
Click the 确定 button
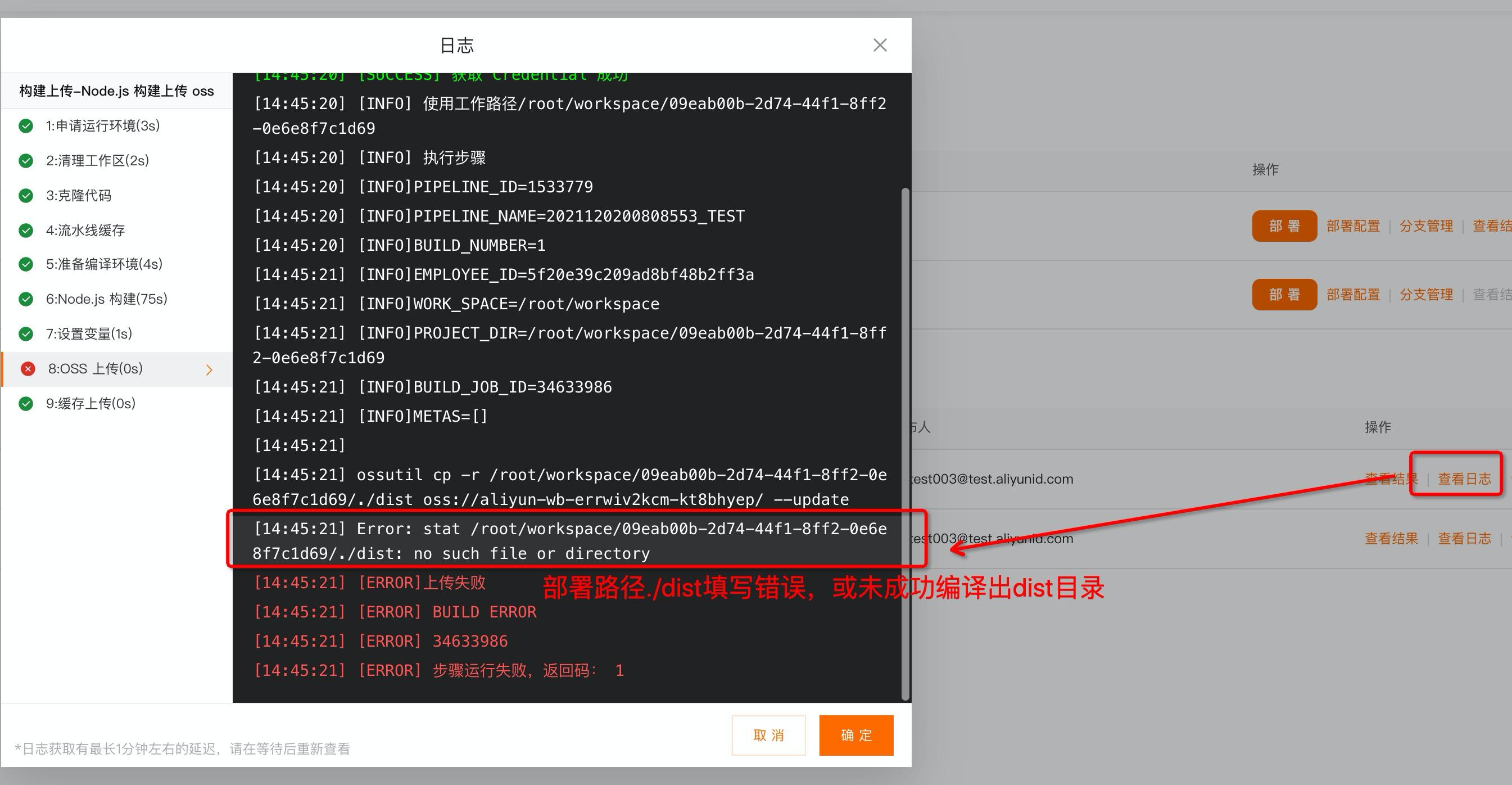pyautogui.click(x=856, y=735)
